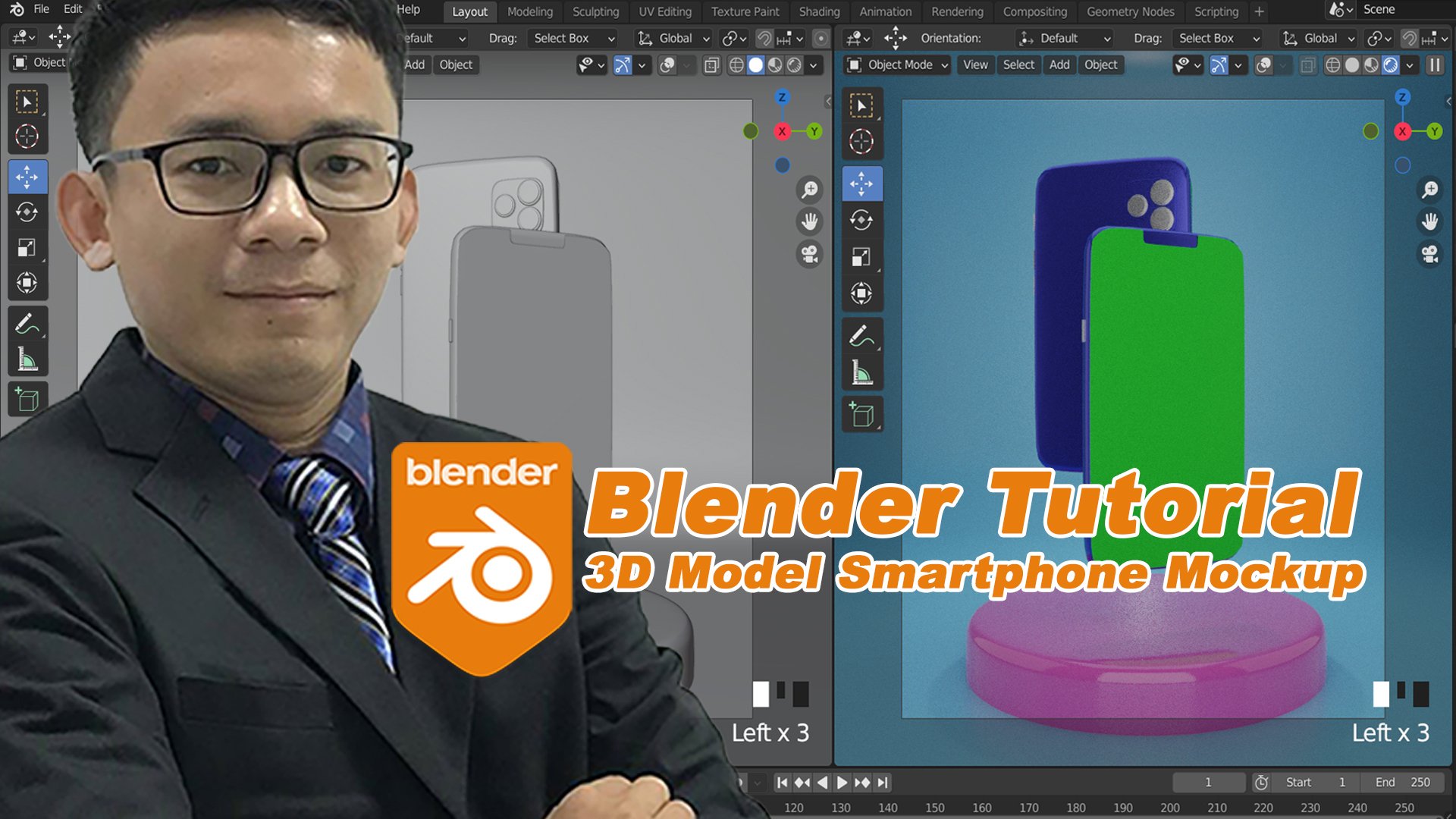
Task: Toggle camera view icon in right viewport
Action: (x=1429, y=254)
